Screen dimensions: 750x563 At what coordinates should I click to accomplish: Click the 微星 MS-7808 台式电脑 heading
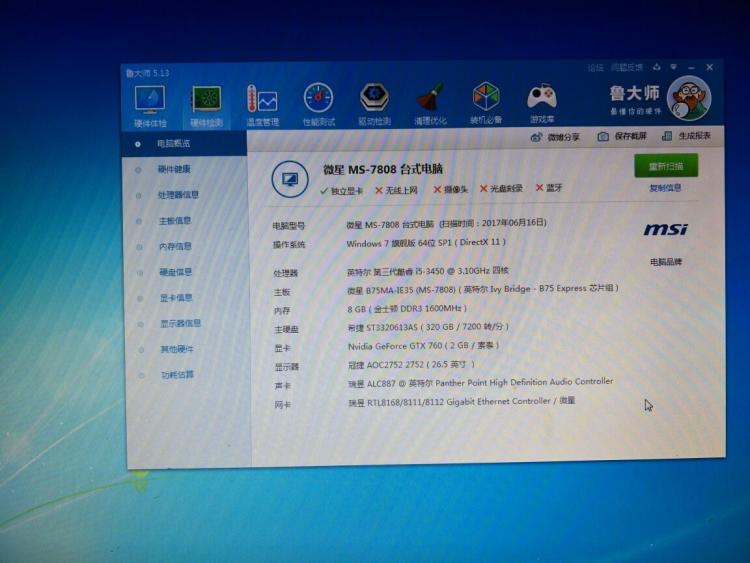[383, 169]
